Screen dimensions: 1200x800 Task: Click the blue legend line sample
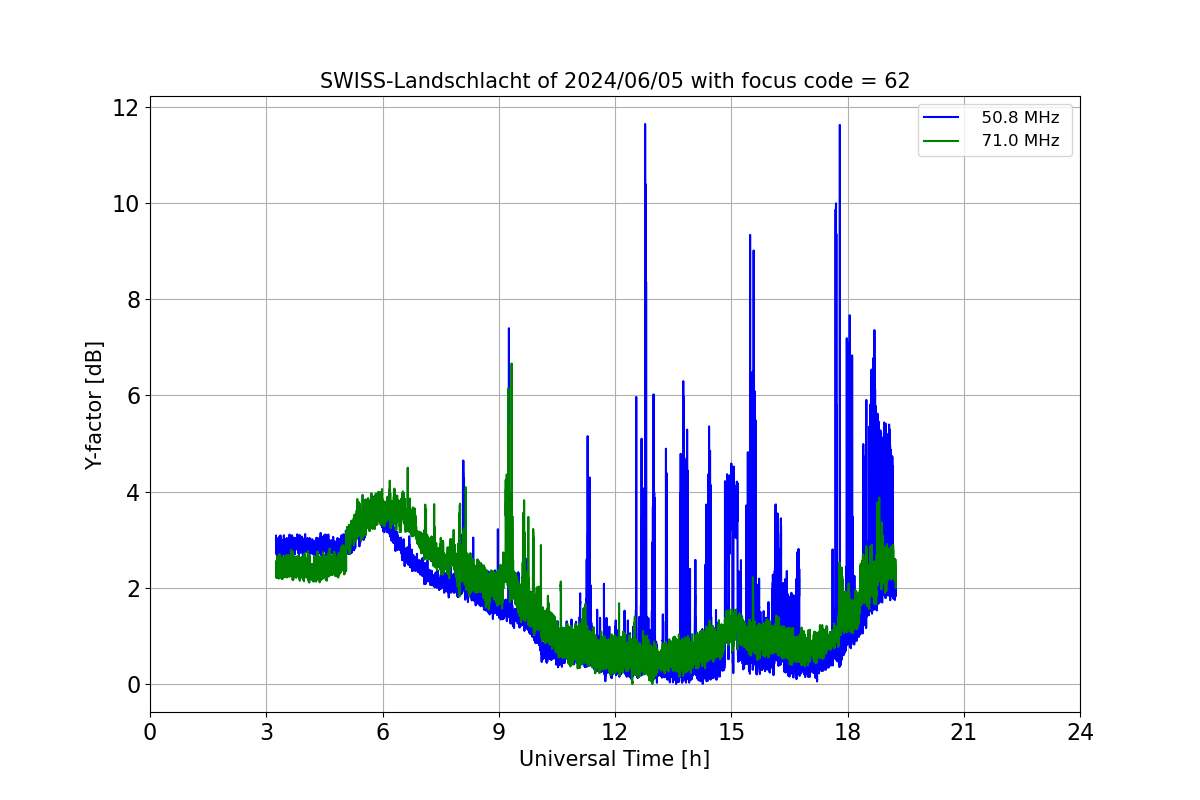click(x=942, y=118)
